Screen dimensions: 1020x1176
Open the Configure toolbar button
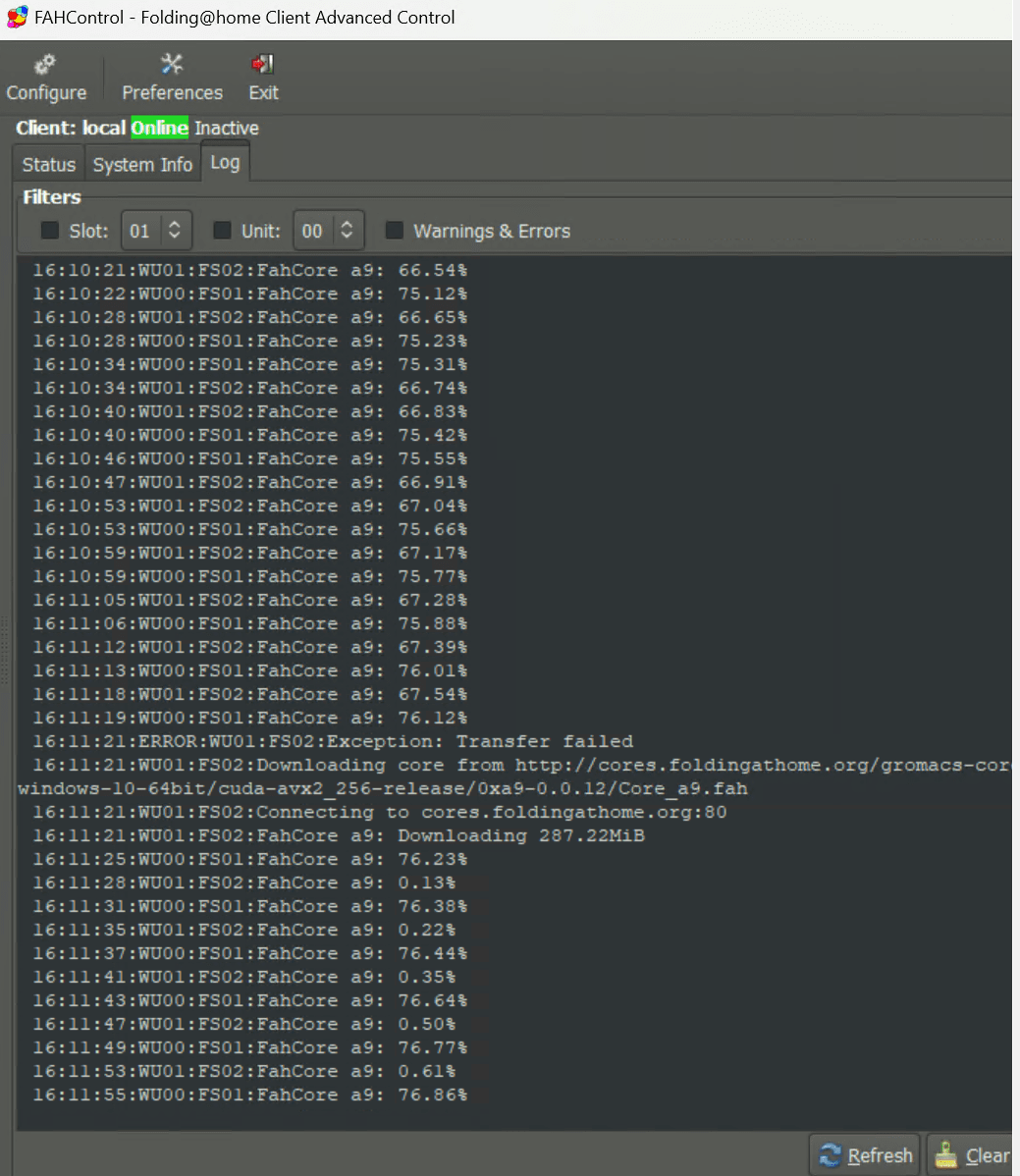(46, 78)
